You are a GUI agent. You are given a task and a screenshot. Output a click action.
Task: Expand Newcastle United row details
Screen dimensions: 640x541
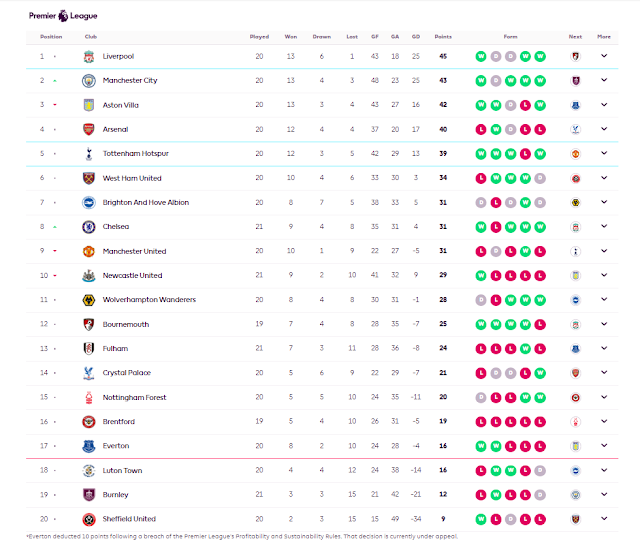[x=604, y=275]
